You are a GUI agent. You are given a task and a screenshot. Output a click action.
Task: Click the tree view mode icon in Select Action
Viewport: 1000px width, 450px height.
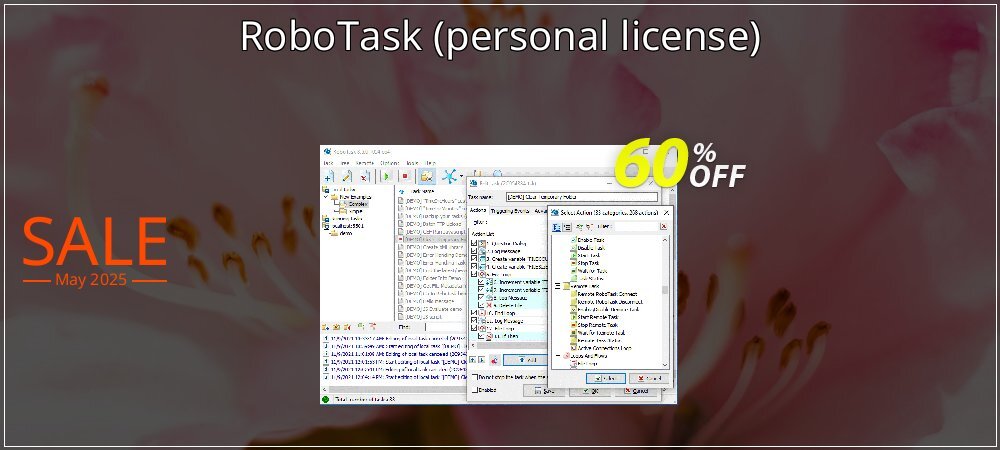tap(556, 227)
